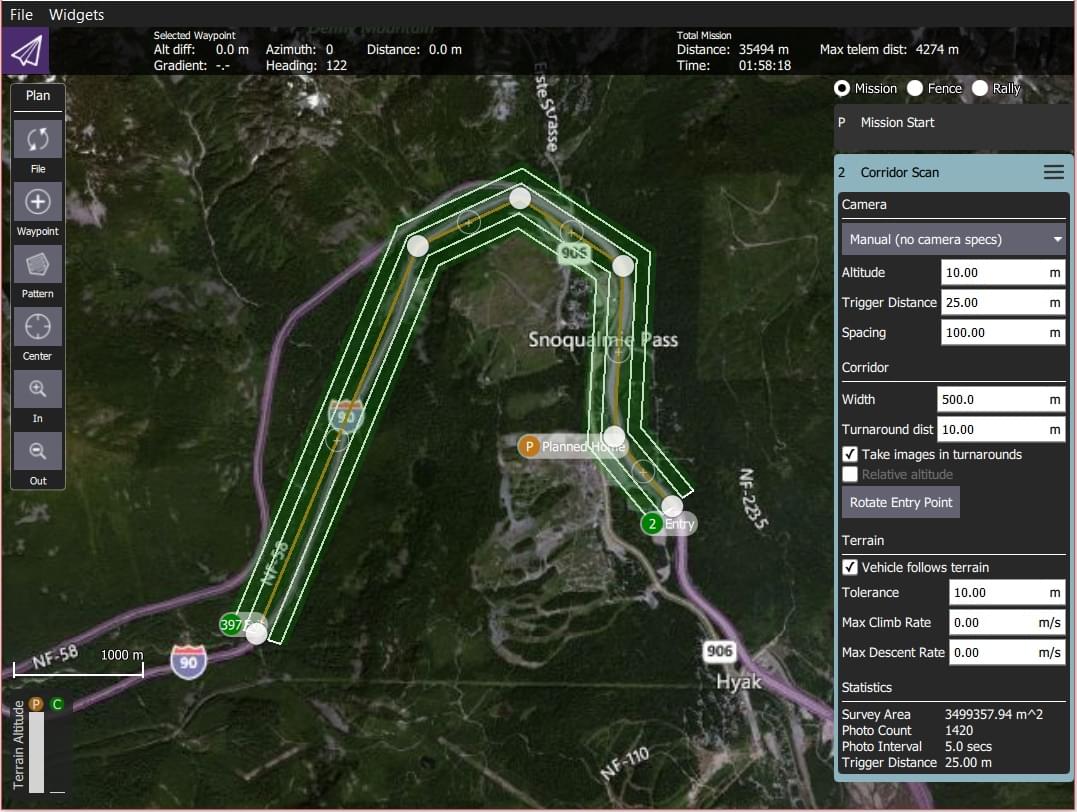
Task: Select the Rally radio button
Action: 979,88
